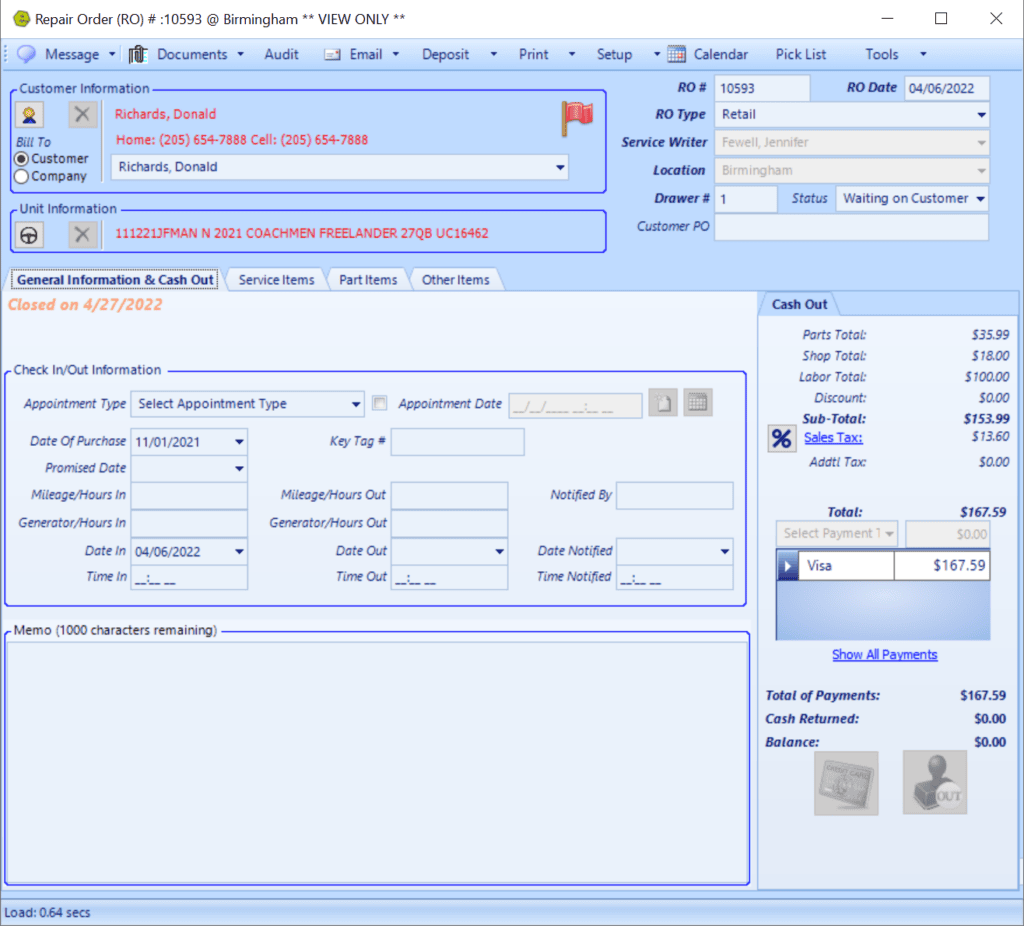Click the Show All Payments link
The width and height of the screenshot is (1024, 926).
(x=884, y=654)
